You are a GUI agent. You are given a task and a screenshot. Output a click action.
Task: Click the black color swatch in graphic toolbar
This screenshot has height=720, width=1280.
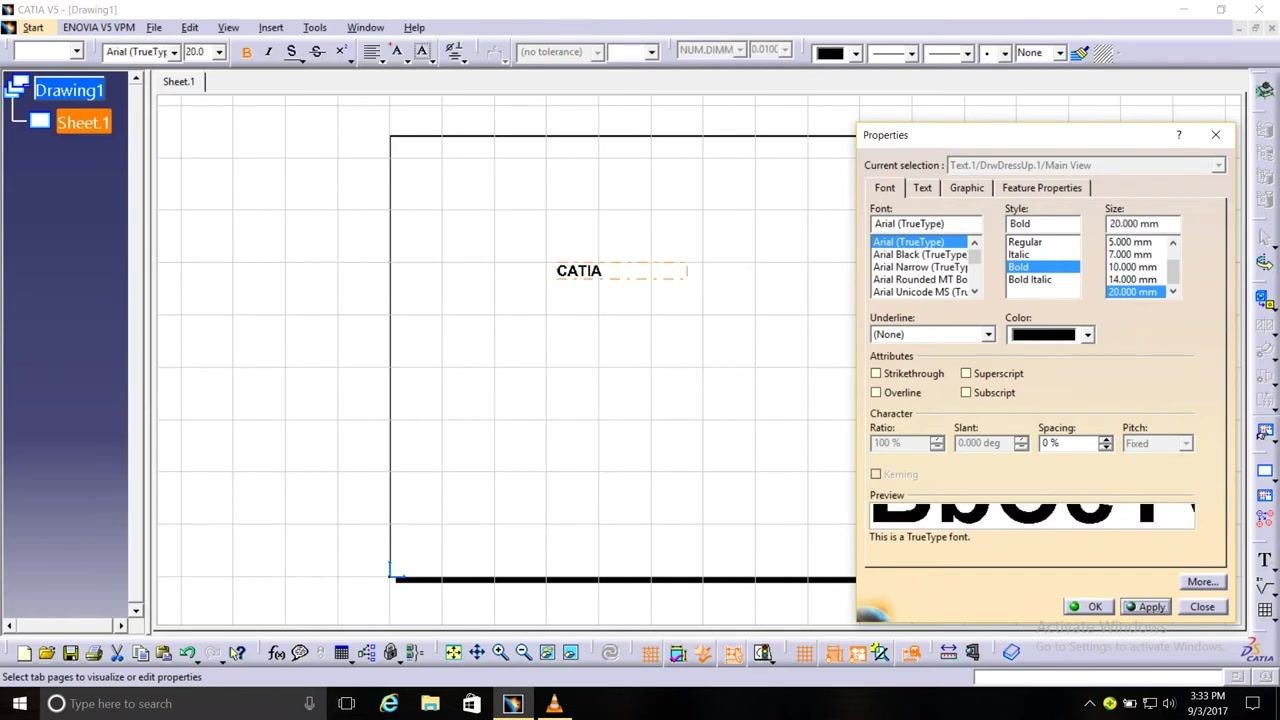pos(830,52)
